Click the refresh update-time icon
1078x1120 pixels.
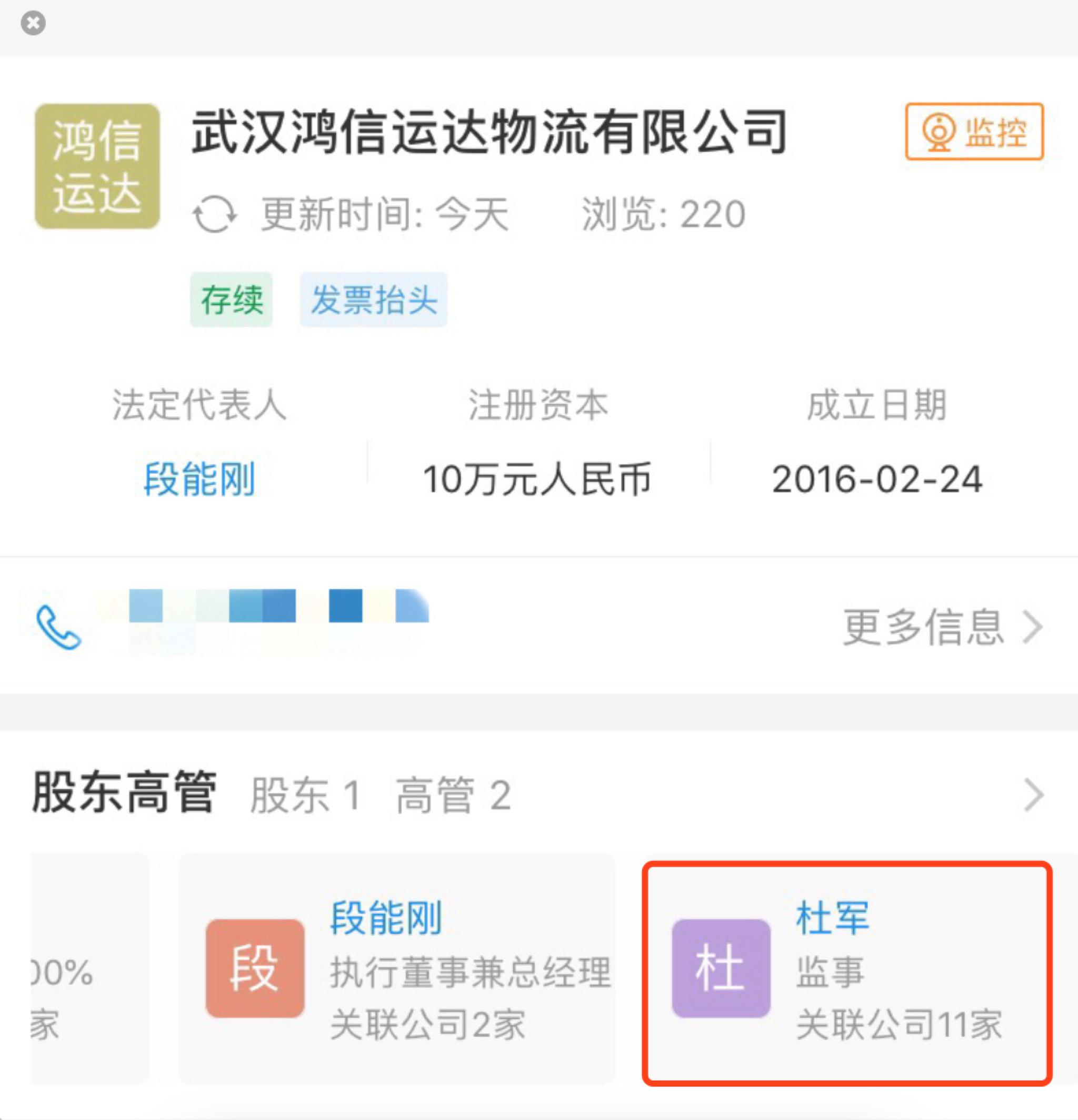(x=214, y=215)
